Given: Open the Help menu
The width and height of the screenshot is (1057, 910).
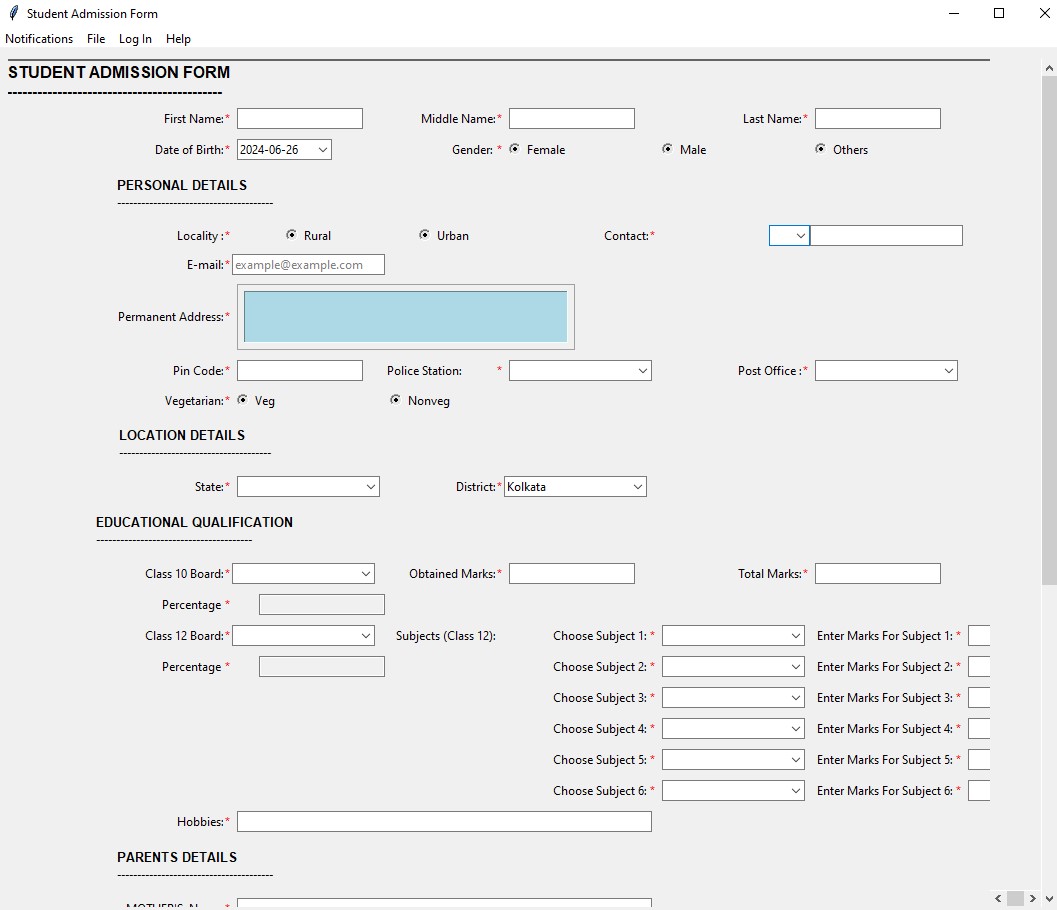Looking at the screenshot, I should [x=178, y=39].
